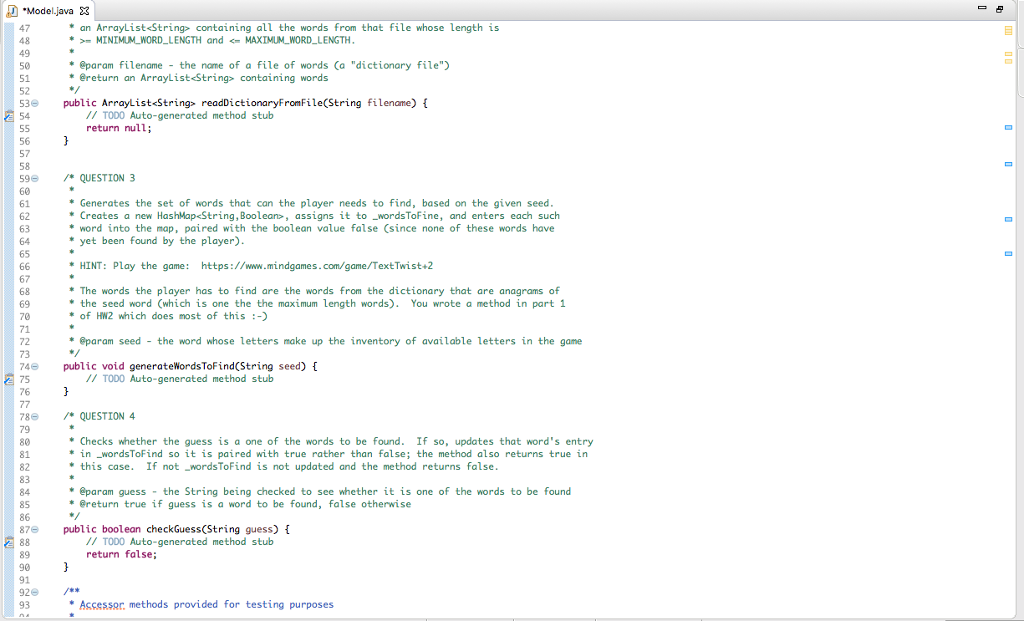Click the minimize editor icon at top right
The height and width of the screenshot is (621, 1024).
pos(983,8)
